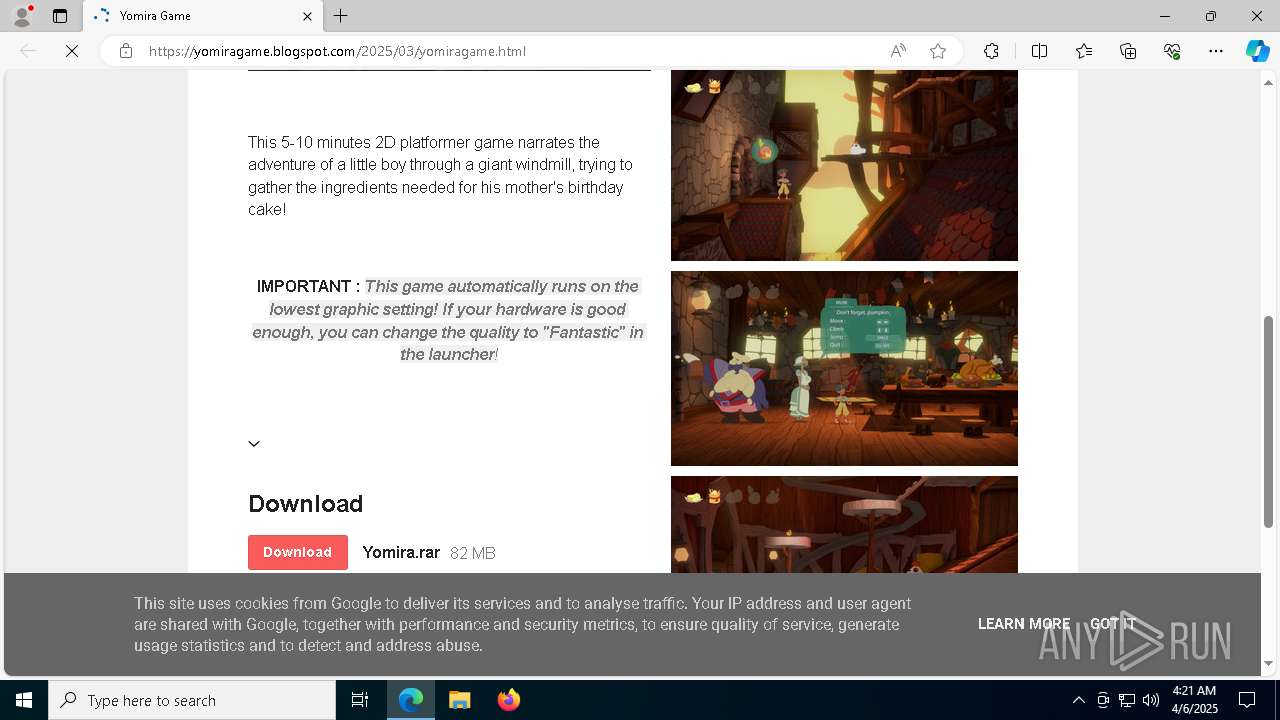Viewport: 1280px width, 720px height.
Task: Open a new browser tab
Action: [x=341, y=16]
